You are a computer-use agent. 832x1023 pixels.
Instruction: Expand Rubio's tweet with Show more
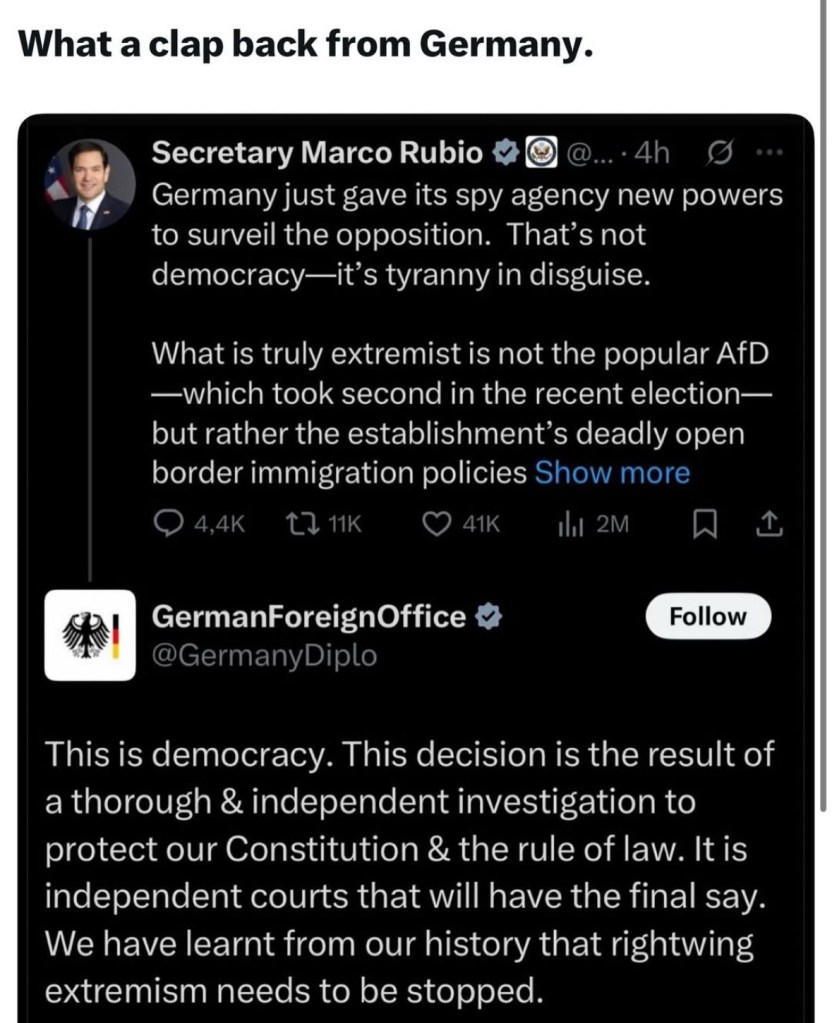click(612, 473)
